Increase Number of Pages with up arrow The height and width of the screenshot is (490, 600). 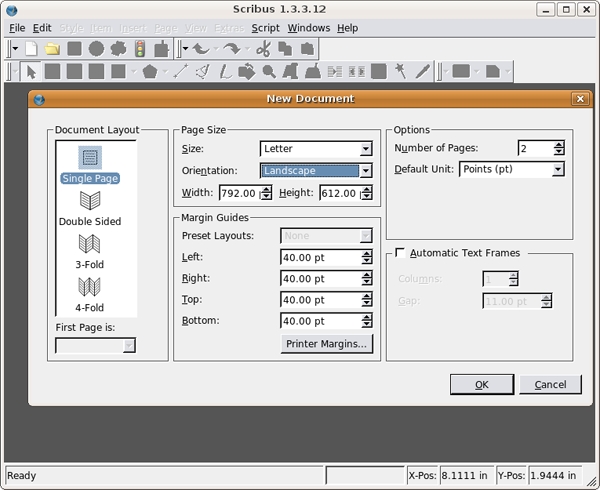click(558, 144)
